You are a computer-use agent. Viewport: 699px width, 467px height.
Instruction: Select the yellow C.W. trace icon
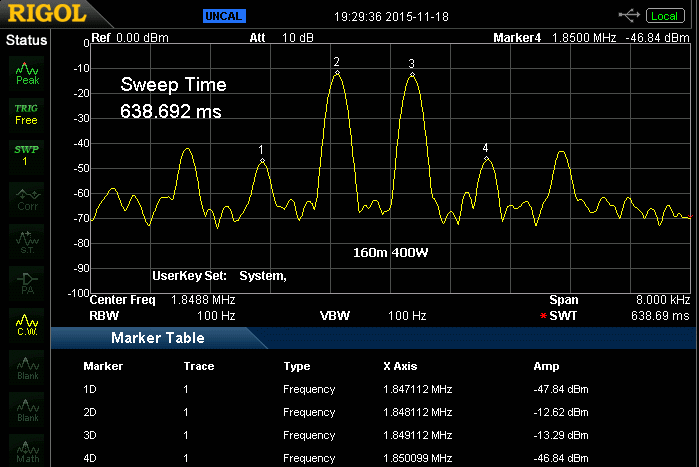point(27,324)
